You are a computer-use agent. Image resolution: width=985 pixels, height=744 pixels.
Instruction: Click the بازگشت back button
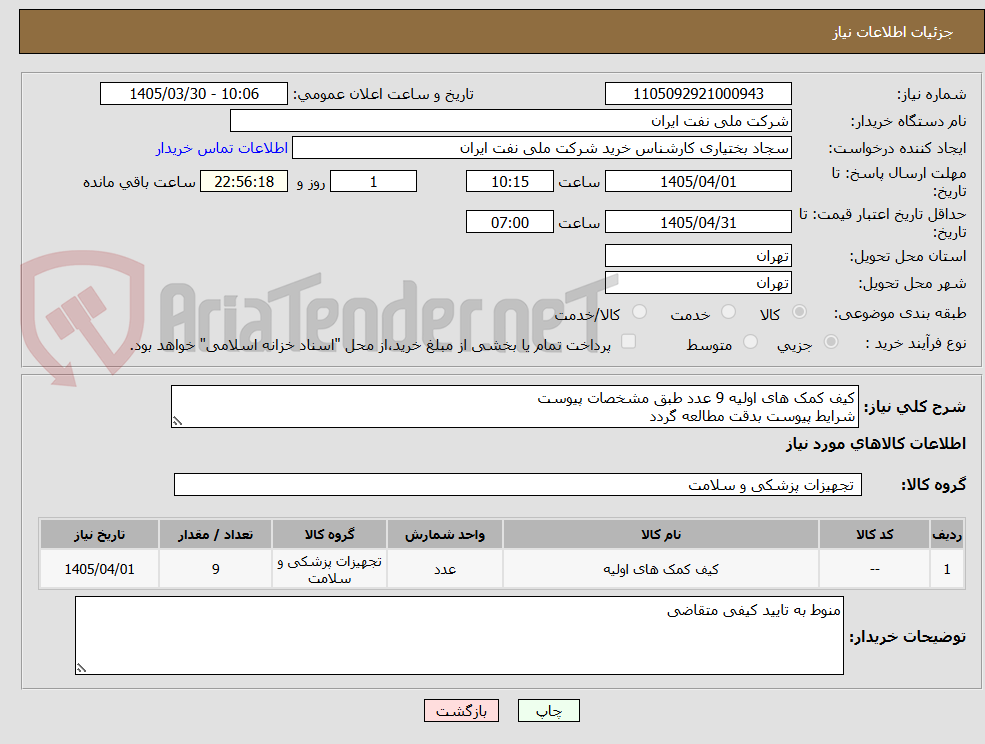(461, 711)
